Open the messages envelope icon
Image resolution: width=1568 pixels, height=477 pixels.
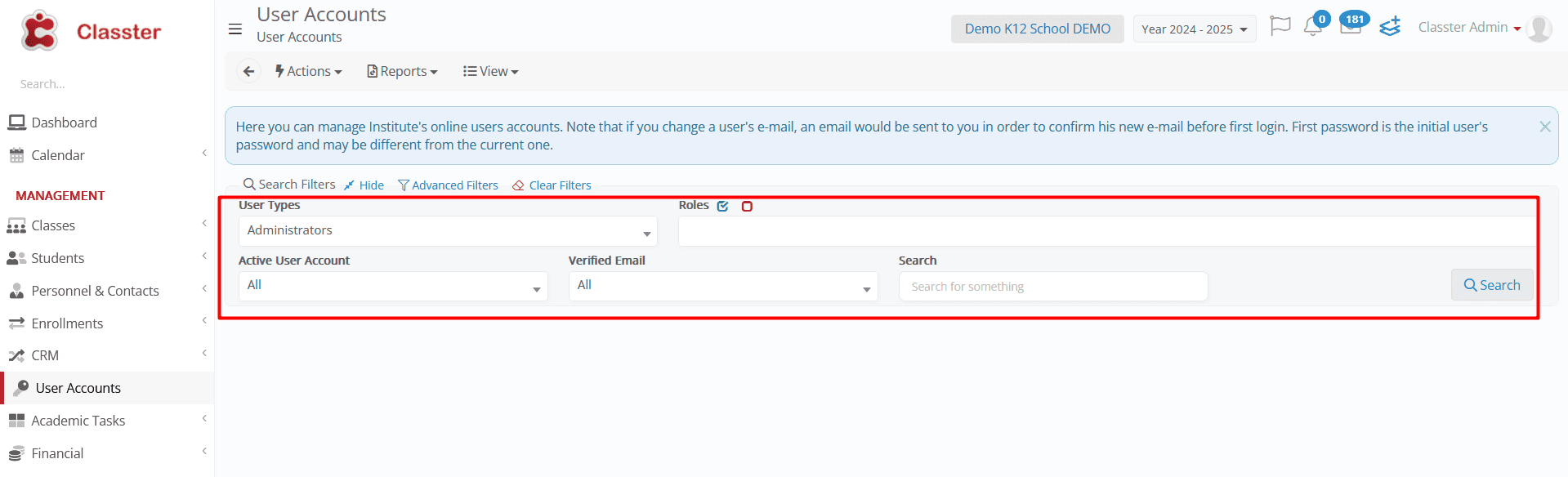click(1351, 27)
